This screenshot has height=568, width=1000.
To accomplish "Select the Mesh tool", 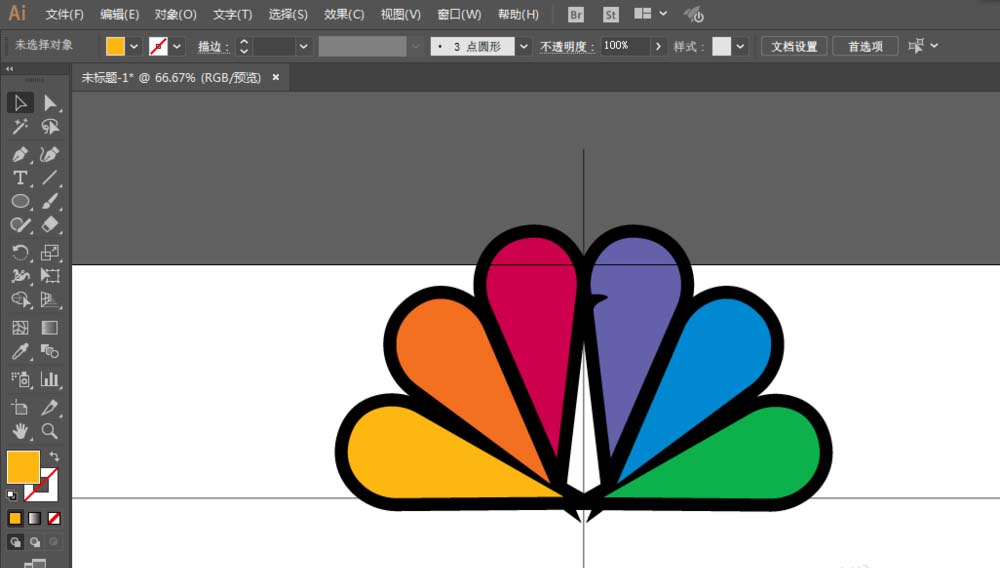I will click(20, 328).
